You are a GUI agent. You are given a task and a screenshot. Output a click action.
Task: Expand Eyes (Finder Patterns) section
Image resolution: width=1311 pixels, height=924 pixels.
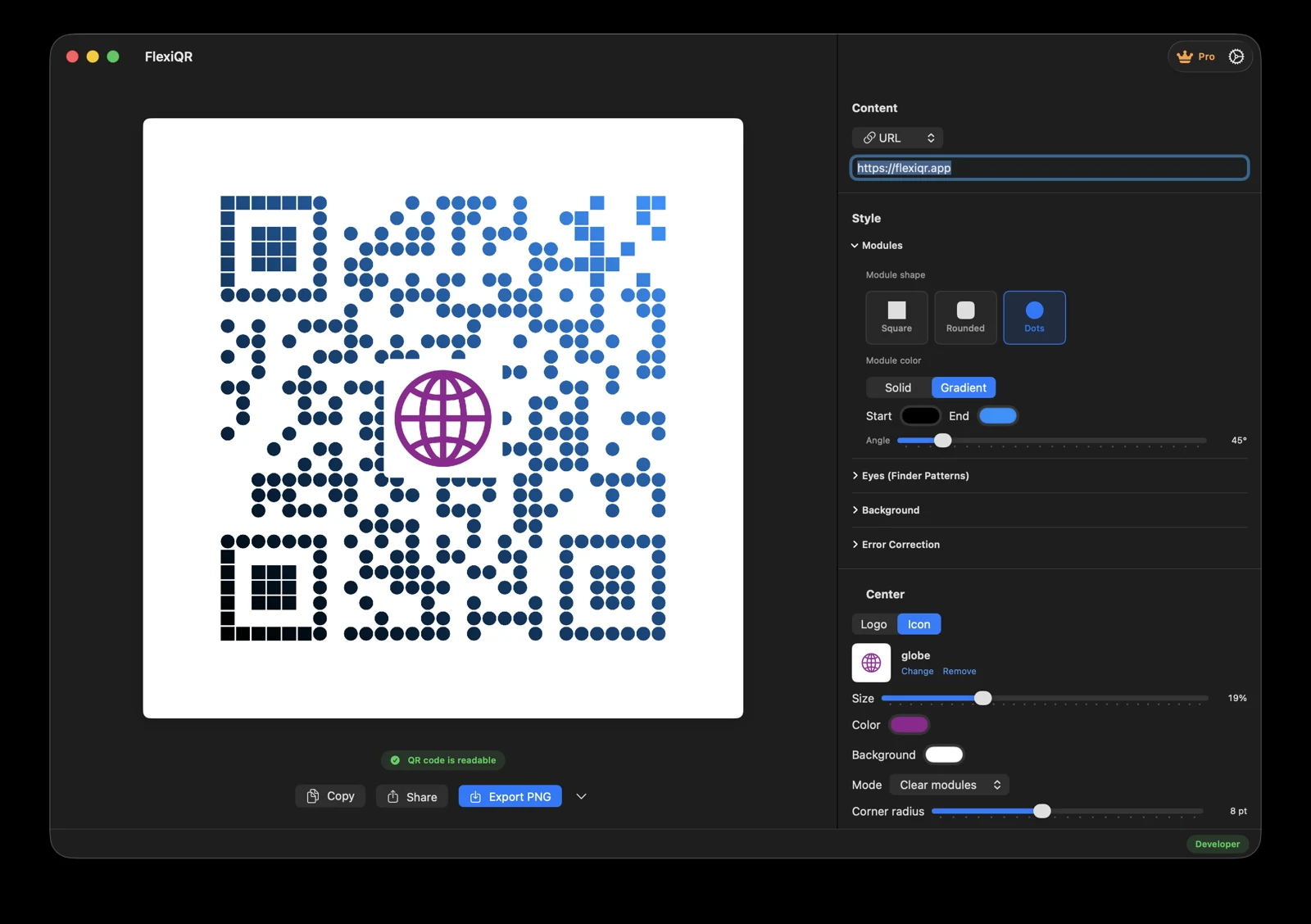pos(910,476)
